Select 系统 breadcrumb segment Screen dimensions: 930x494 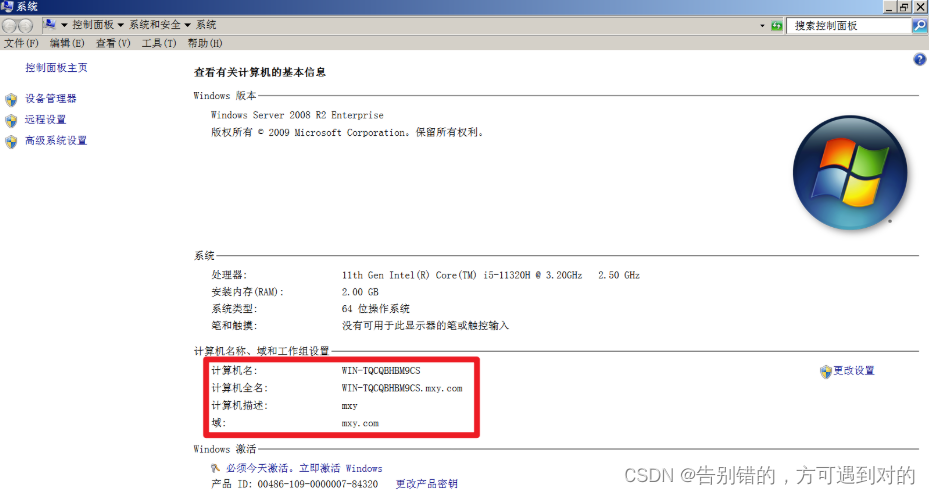206,25
